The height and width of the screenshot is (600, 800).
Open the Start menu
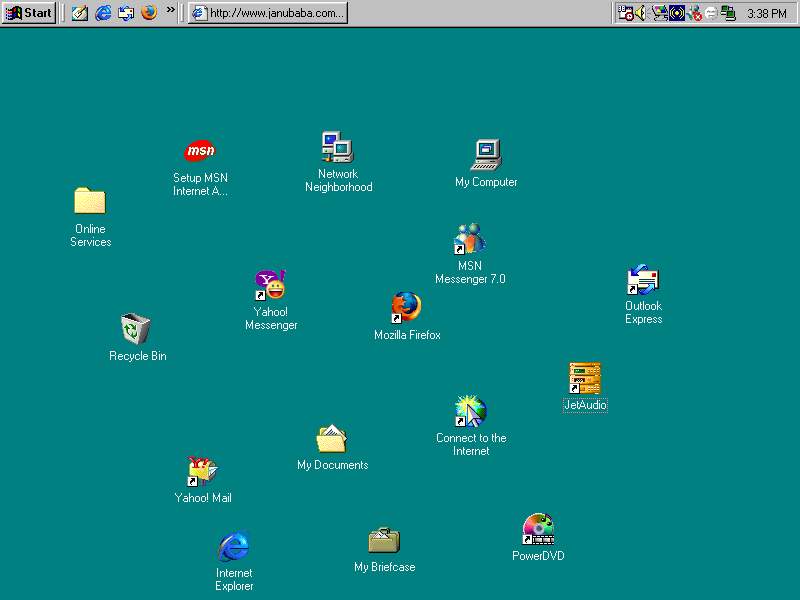pos(29,13)
